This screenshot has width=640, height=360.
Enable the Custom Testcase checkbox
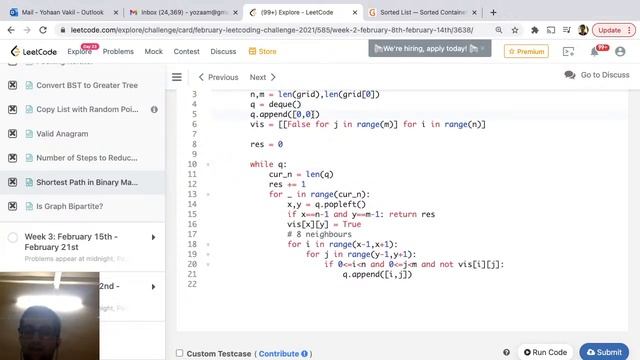180,353
